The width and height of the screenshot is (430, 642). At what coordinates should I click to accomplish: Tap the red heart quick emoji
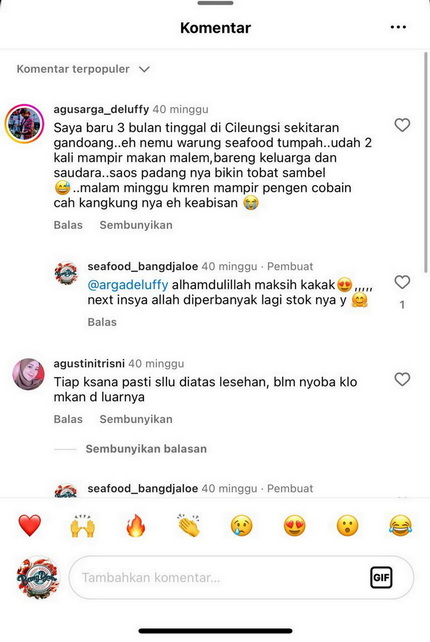[30, 525]
